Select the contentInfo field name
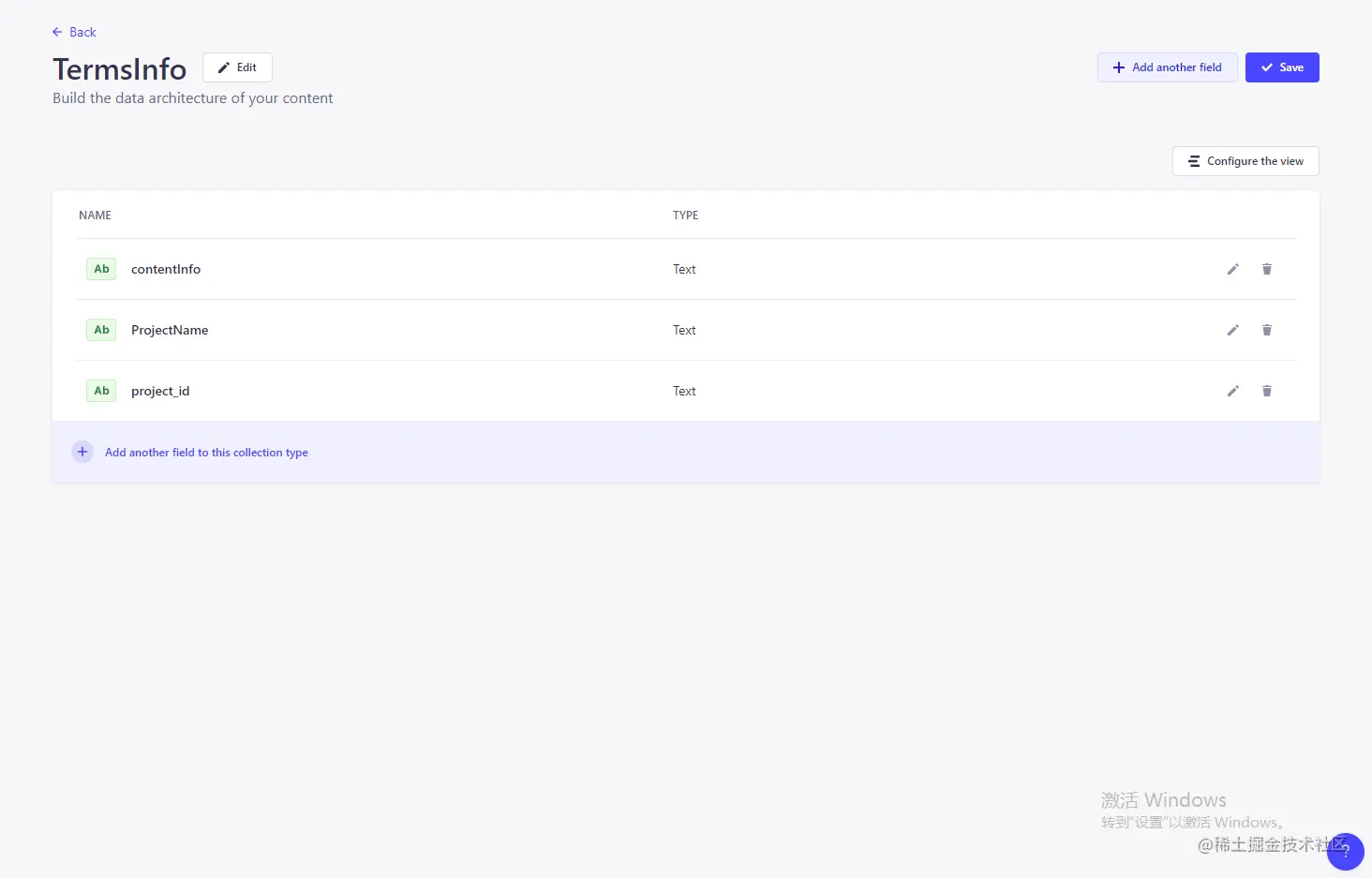 (x=166, y=269)
